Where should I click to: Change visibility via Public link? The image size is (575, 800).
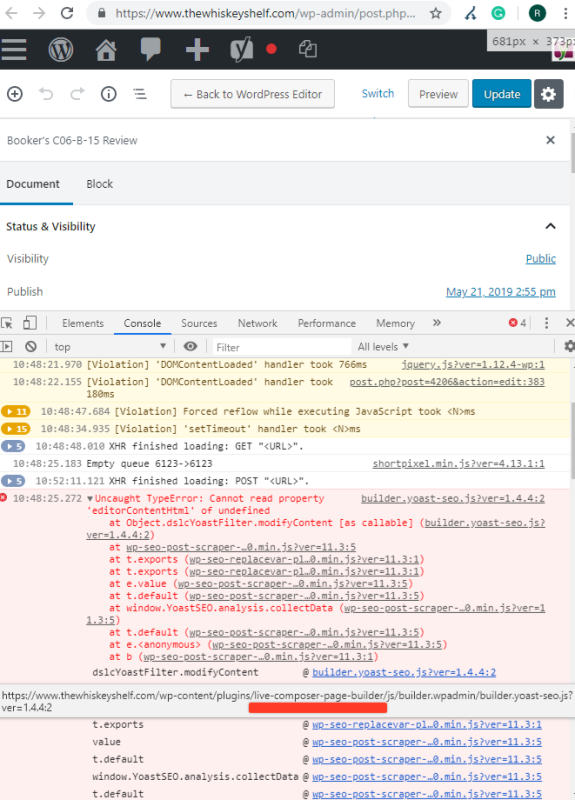540,259
